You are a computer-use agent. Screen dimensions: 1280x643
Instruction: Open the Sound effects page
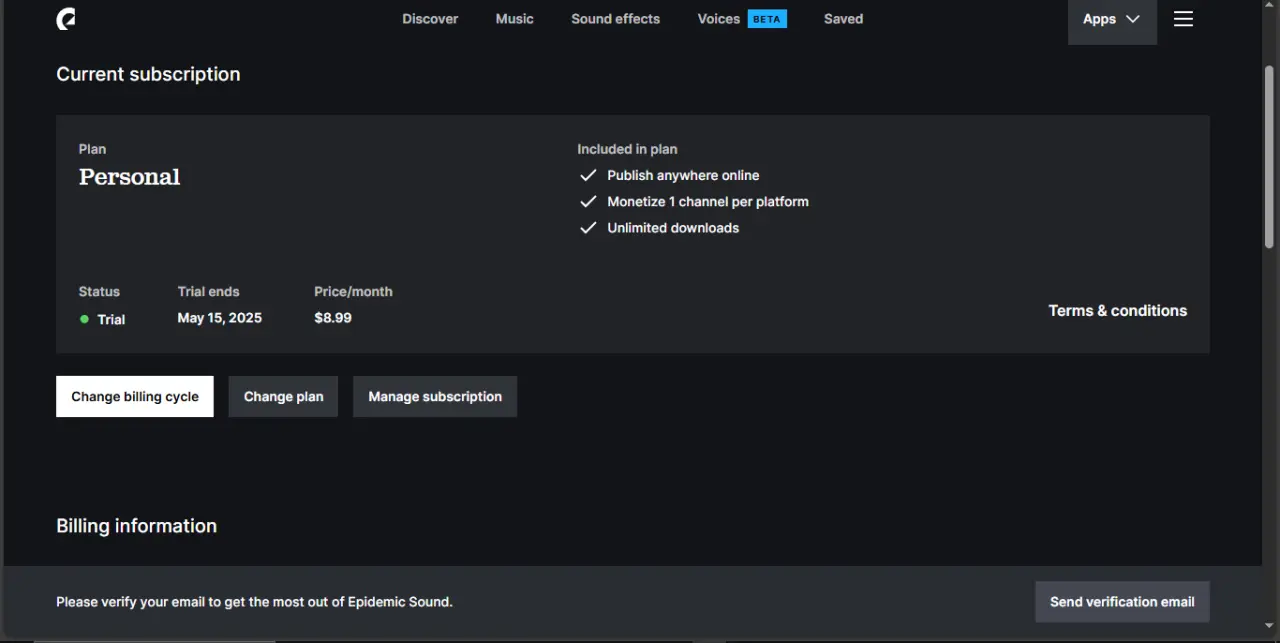615,19
